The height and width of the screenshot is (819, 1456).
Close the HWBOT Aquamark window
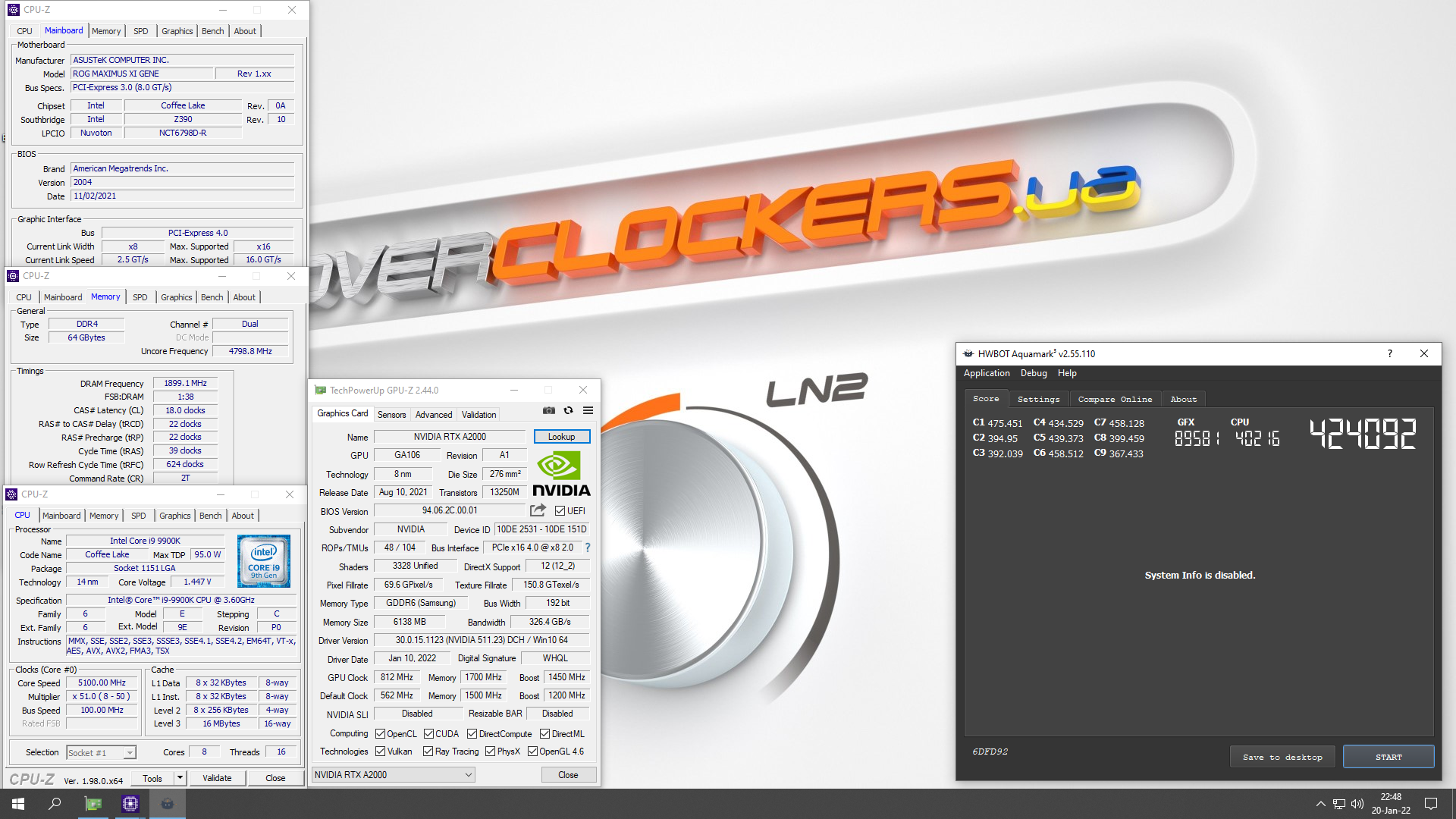coord(1424,353)
